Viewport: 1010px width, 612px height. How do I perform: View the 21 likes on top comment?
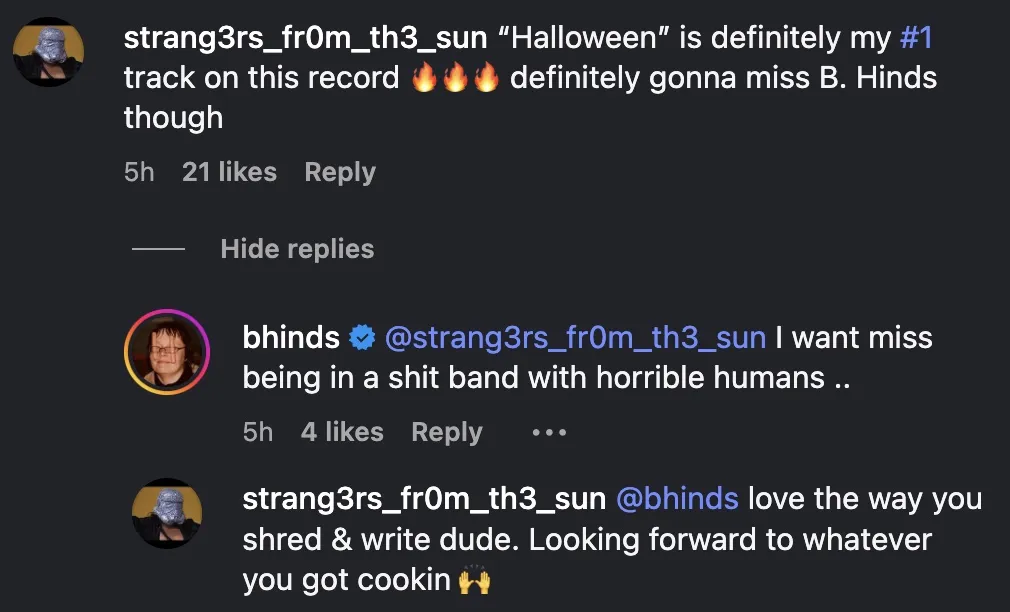(x=229, y=172)
